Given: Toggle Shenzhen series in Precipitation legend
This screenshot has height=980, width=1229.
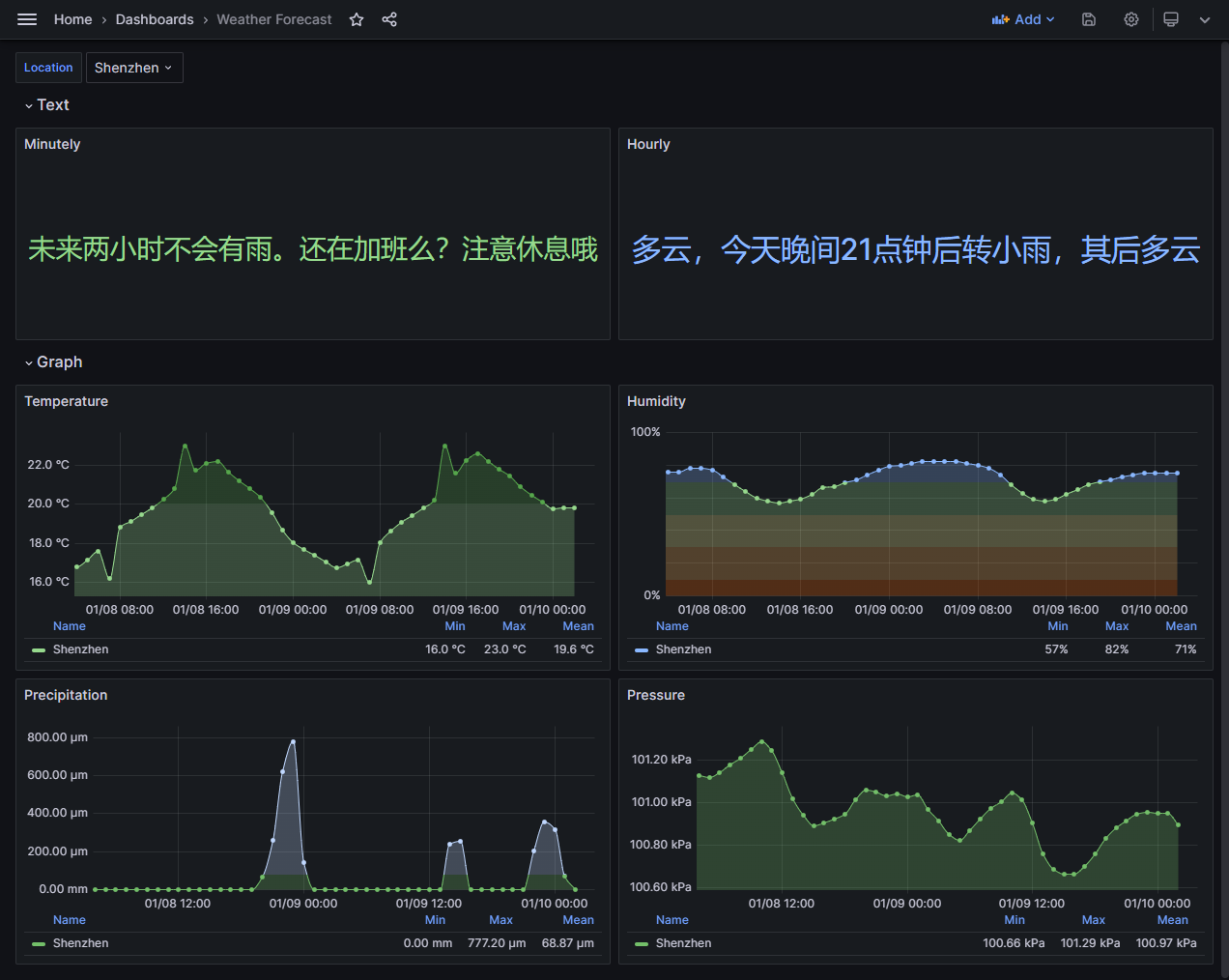Looking at the screenshot, I should point(80,943).
